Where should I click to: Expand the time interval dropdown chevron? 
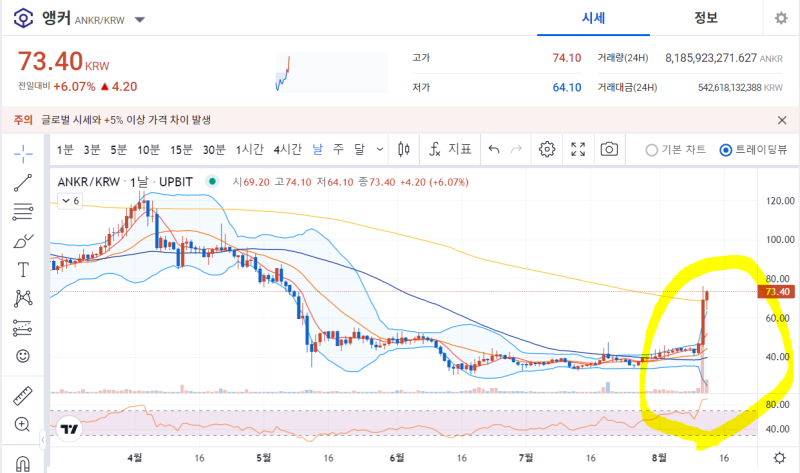click(x=380, y=150)
